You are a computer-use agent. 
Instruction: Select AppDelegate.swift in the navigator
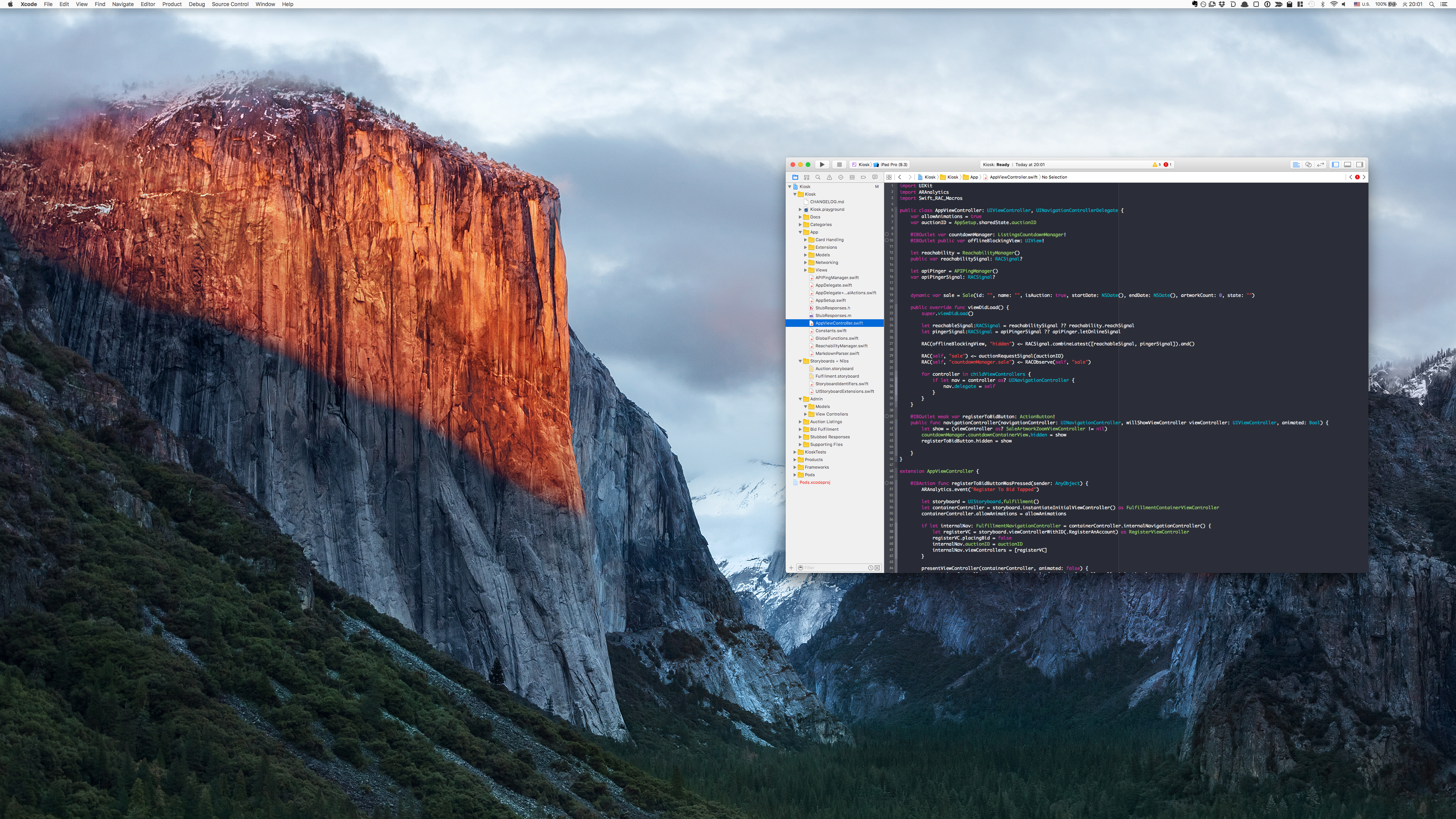pos(833,286)
